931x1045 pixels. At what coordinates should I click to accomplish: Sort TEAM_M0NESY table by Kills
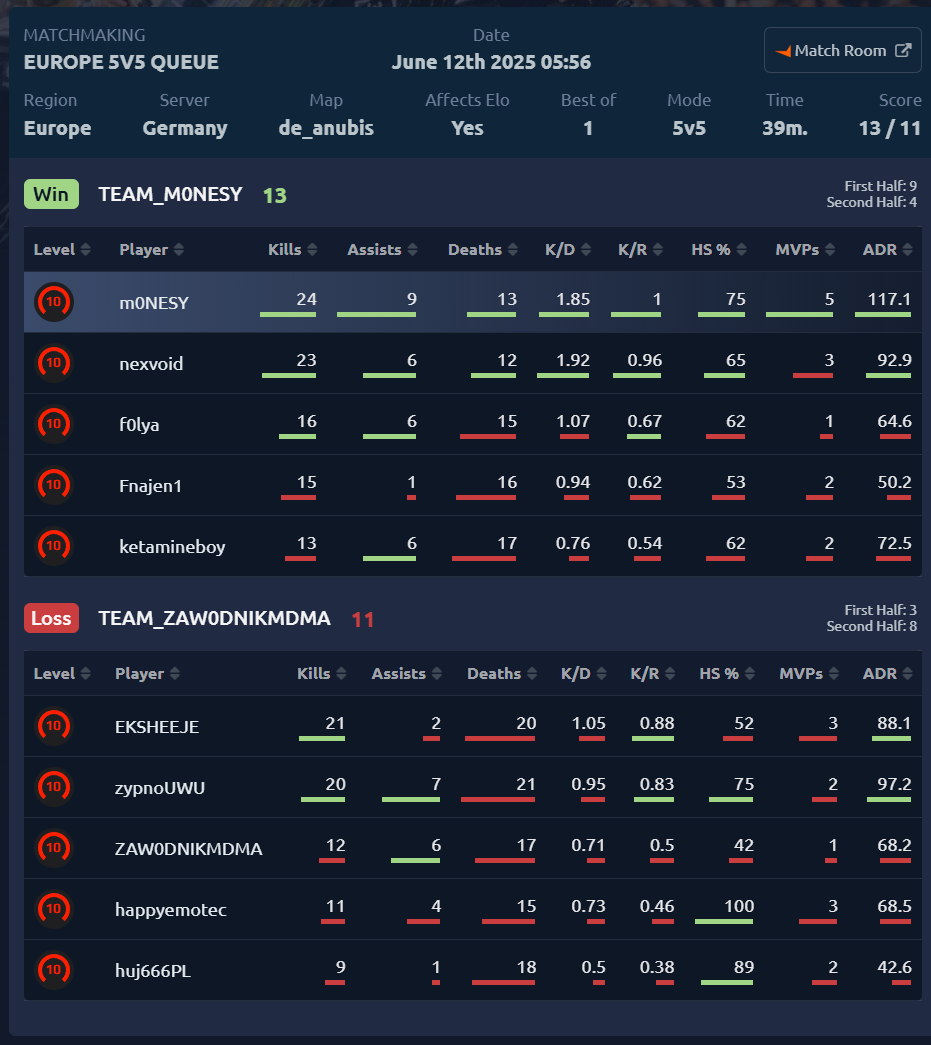(293, 250)
